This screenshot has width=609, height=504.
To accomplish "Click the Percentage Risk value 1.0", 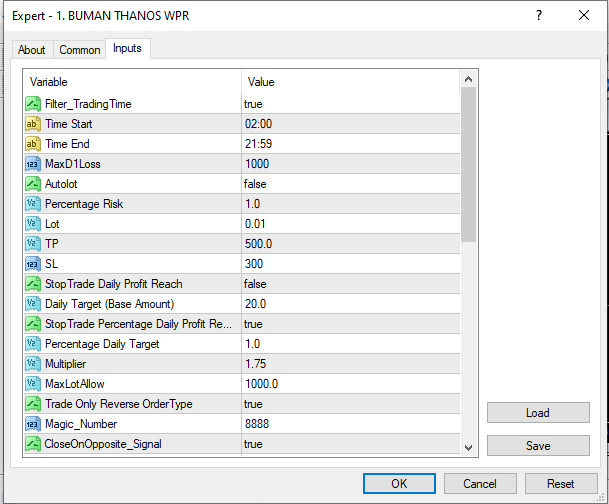I will point(252,204).
